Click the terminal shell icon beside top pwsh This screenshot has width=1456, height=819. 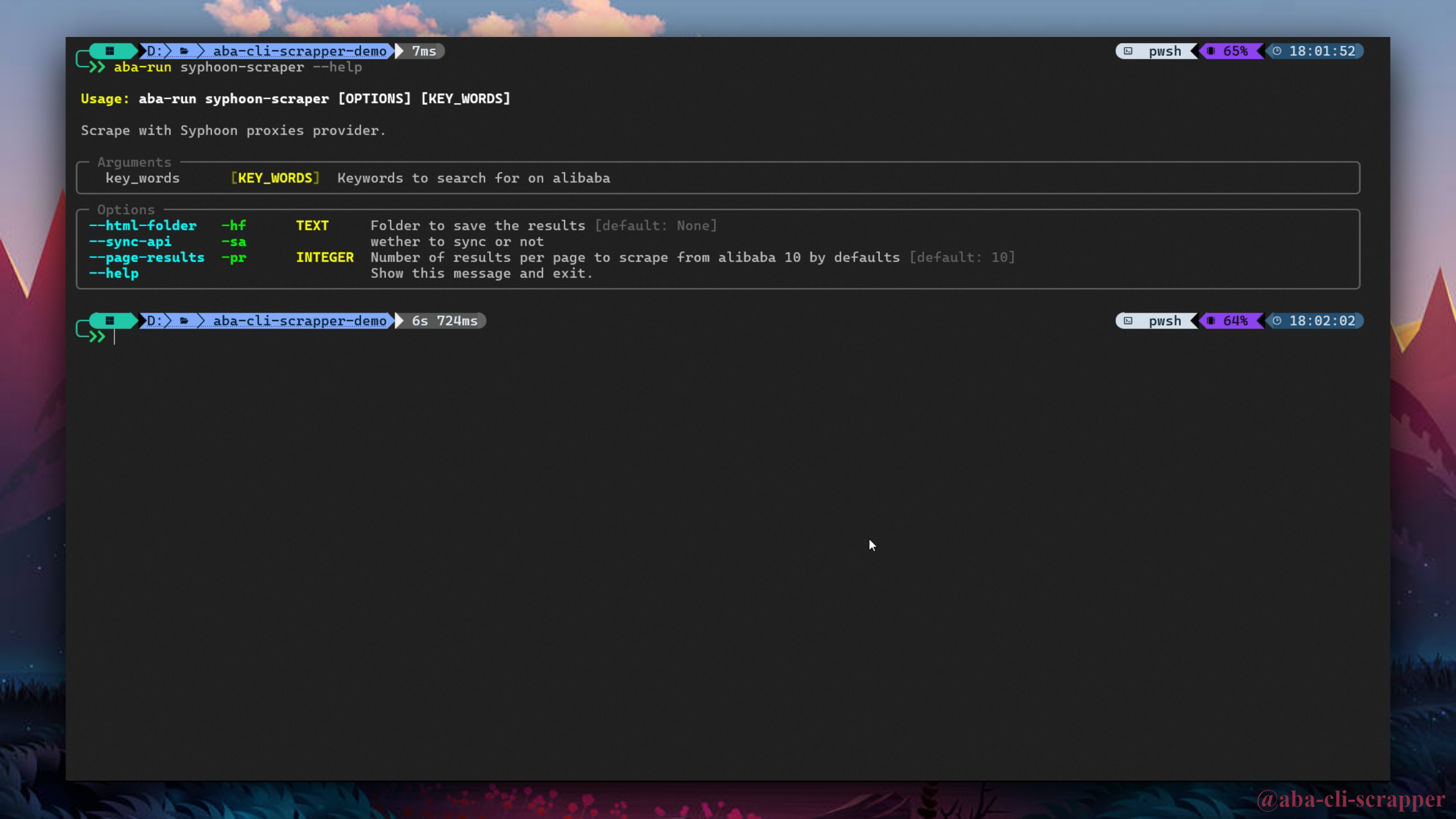click(x=1128, y=51)
